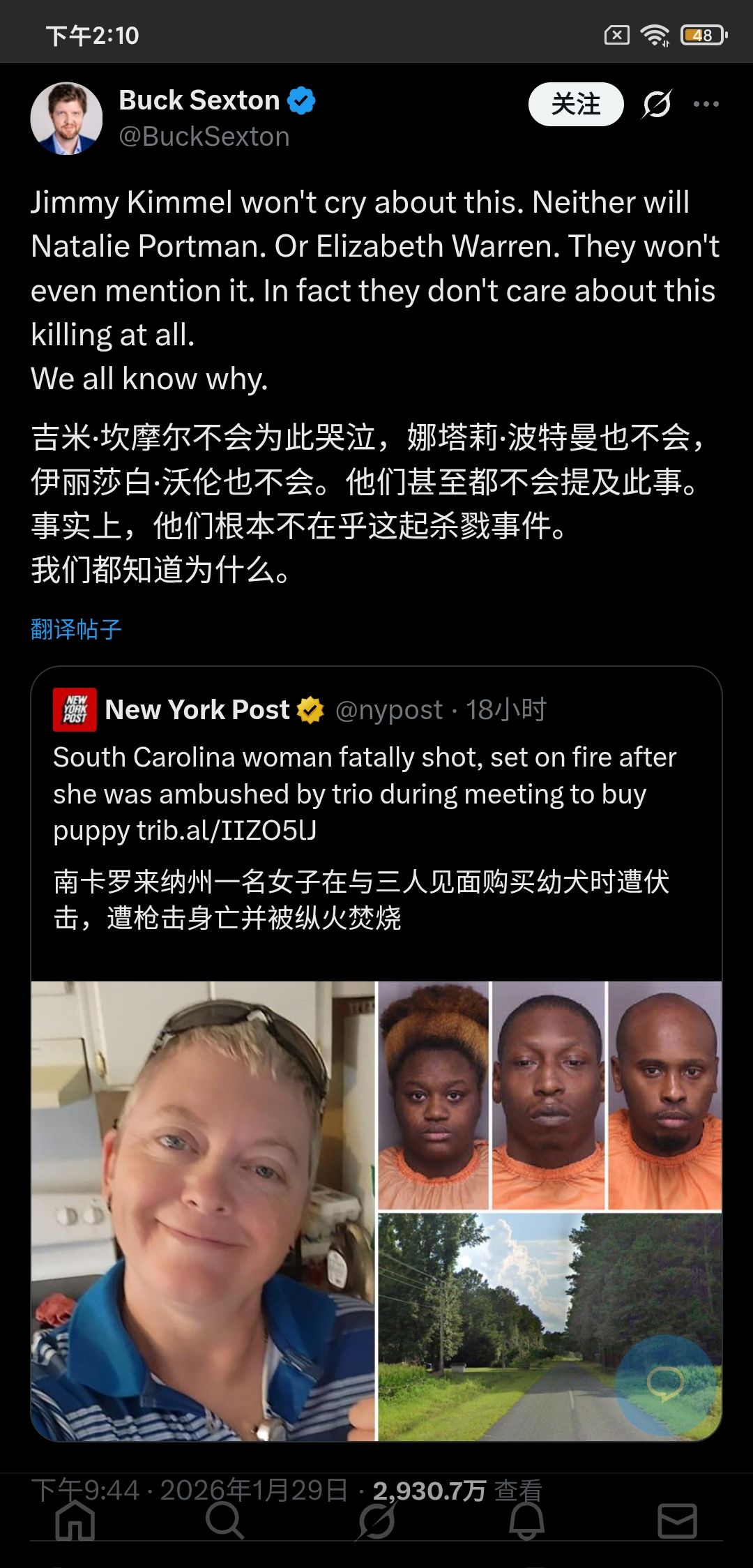Tap the gold verified badge next to New York Post
The image size is (753, 1568).
(310, 710)
